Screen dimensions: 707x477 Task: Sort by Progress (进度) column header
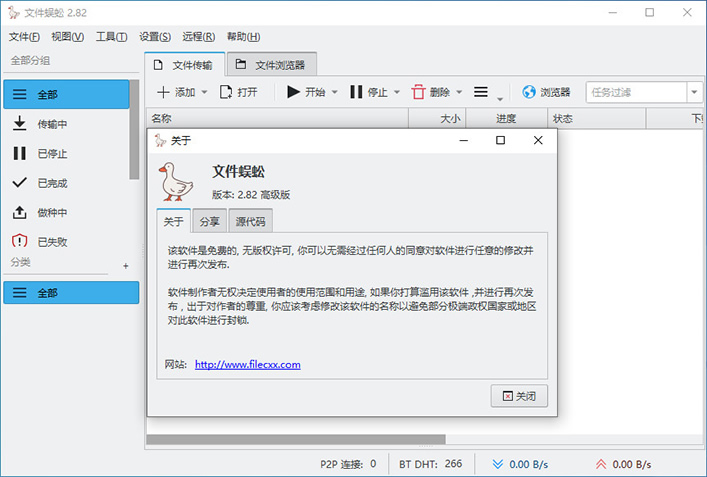506,119
